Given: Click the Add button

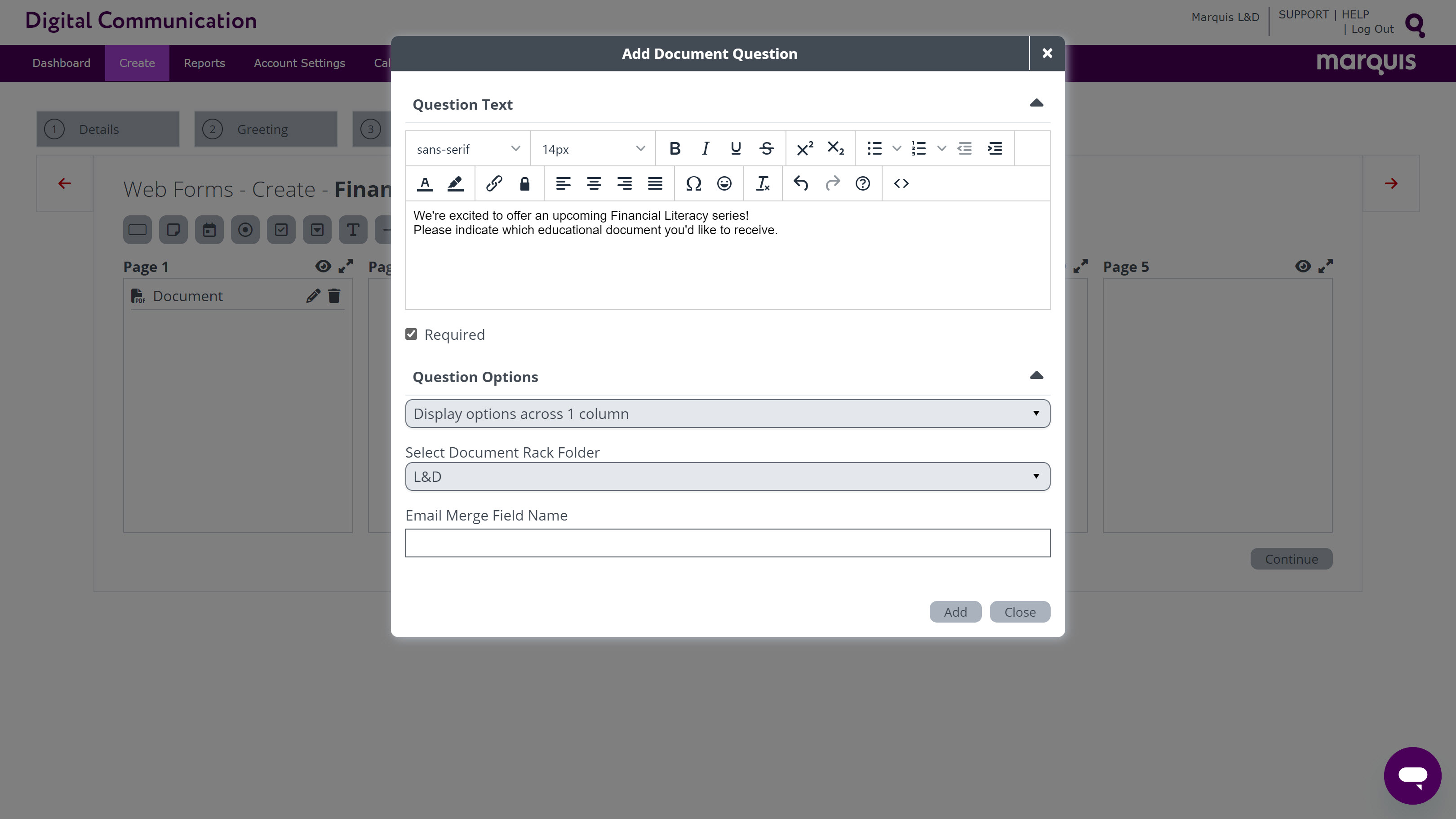Looking at the screenshot, I should tap(955, 612).
